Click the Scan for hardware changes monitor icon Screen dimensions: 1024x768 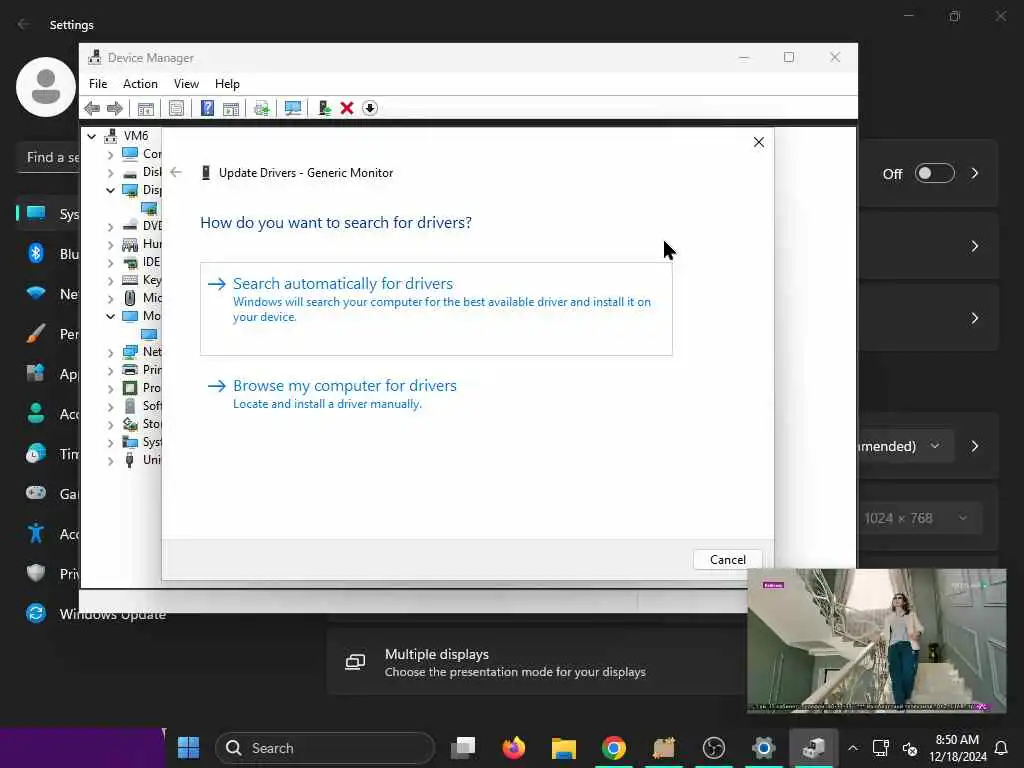293,108
